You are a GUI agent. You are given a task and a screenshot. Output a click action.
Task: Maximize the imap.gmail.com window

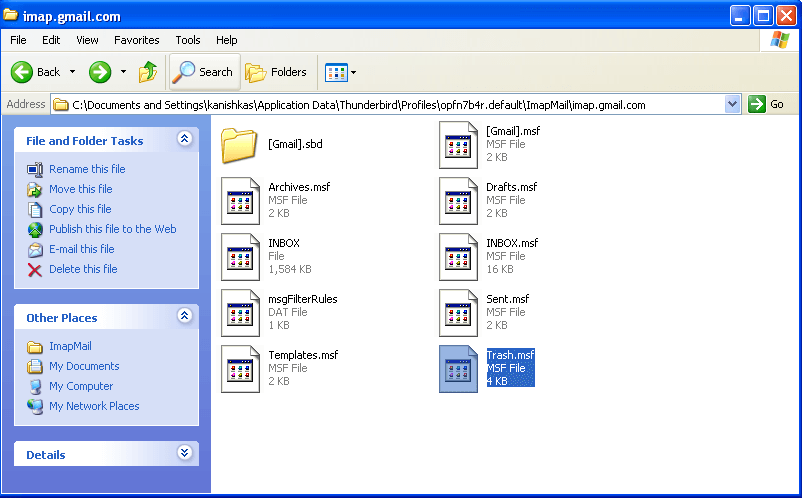763,16
